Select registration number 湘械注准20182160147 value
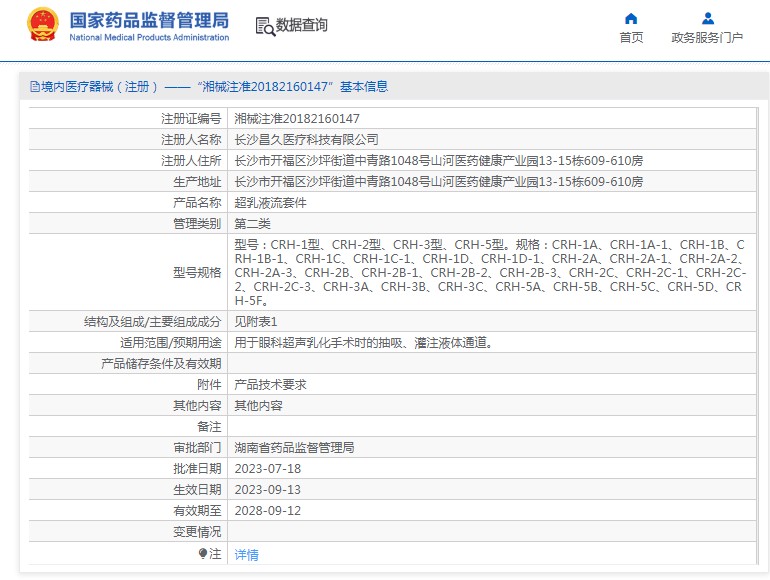Screen dimensions: 770x580 [297, 119]
